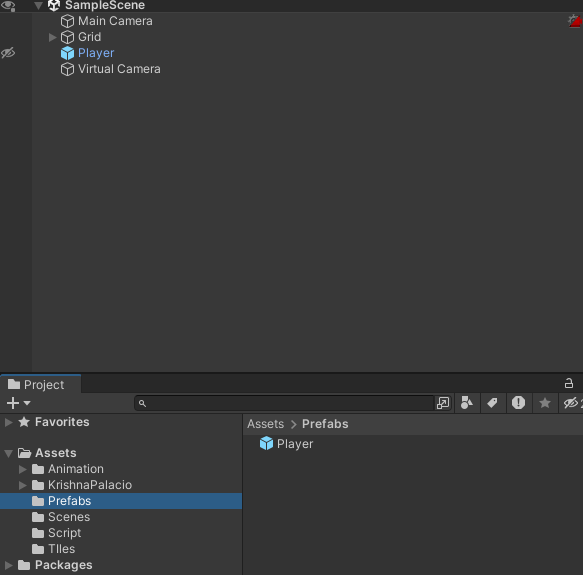Go to Assets in the breadcrumb
583x575 pixels.
coord(265,424)
